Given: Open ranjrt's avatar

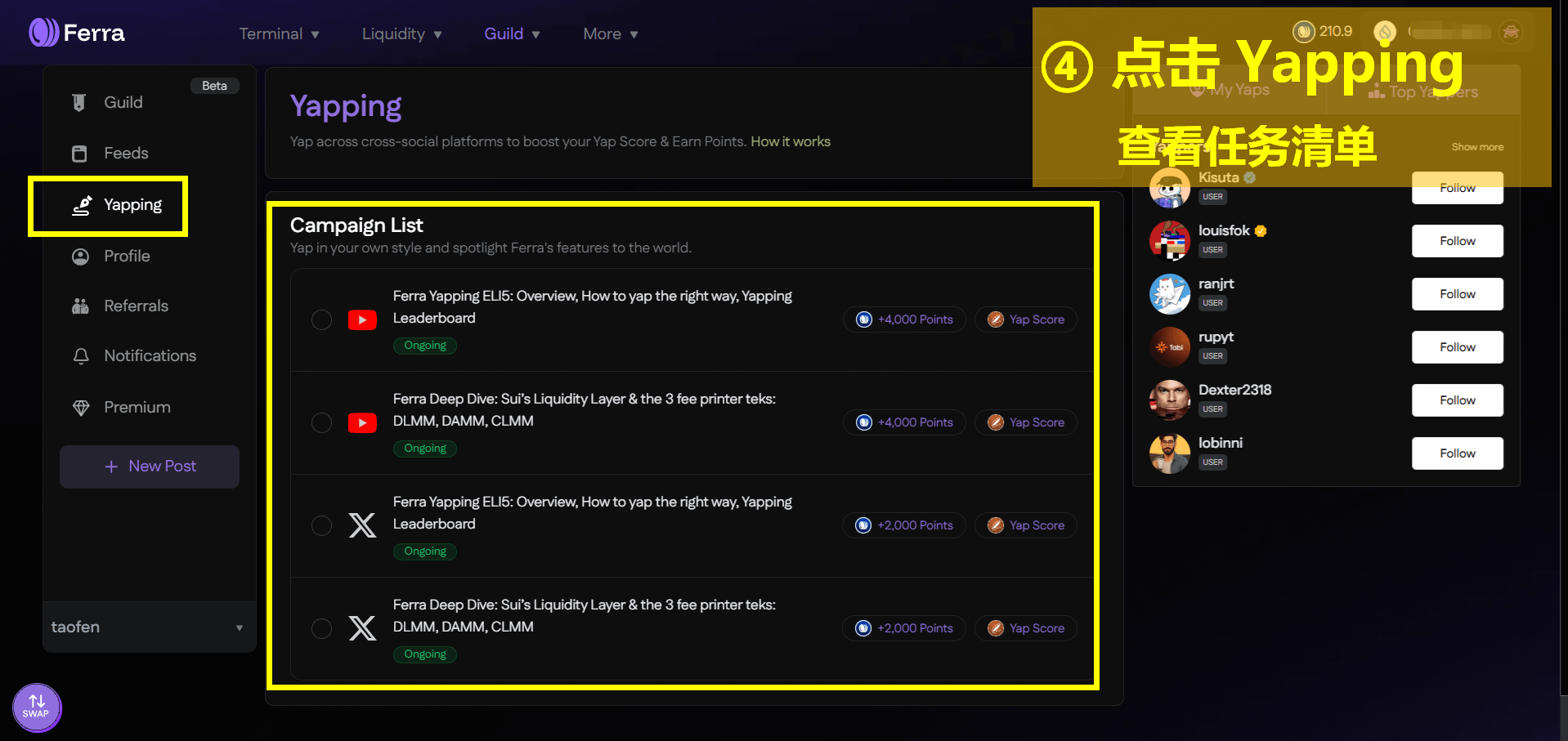Looking at the screenshot, I should 1170,294.
